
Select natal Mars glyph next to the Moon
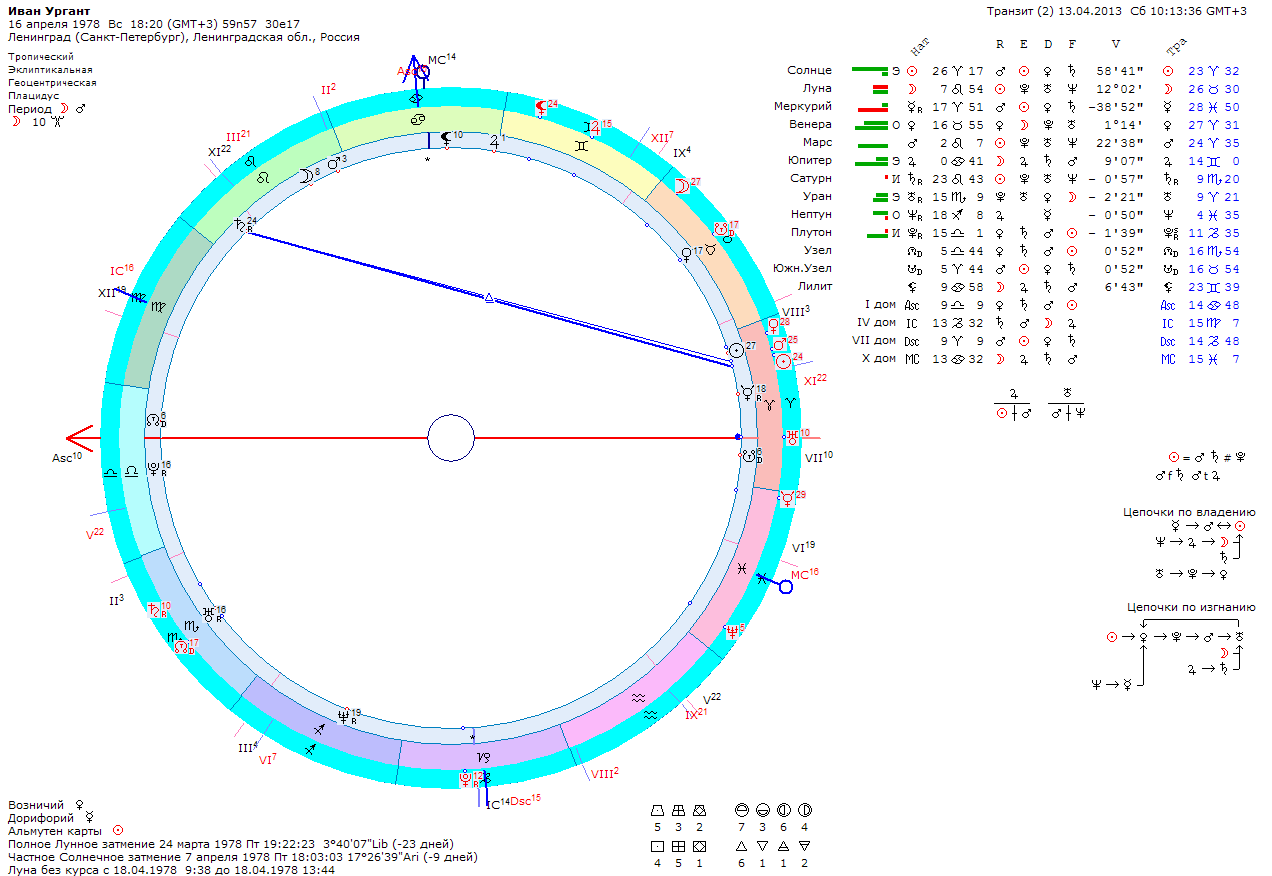pos(334,163)
